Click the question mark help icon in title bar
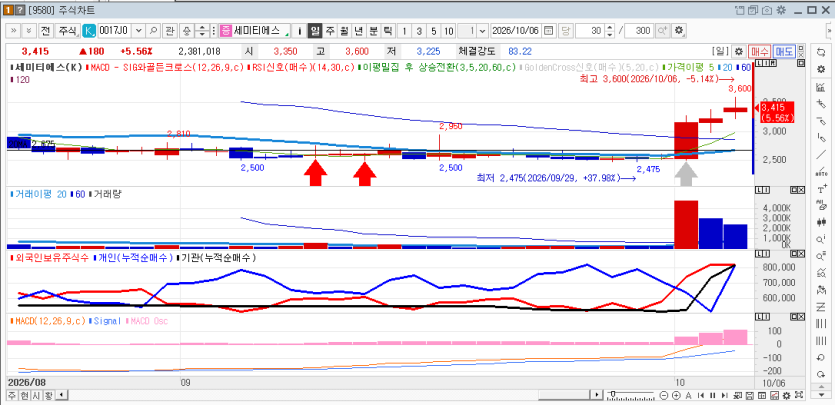The height and width of the screenshot is (405, 835). (20, 10)
